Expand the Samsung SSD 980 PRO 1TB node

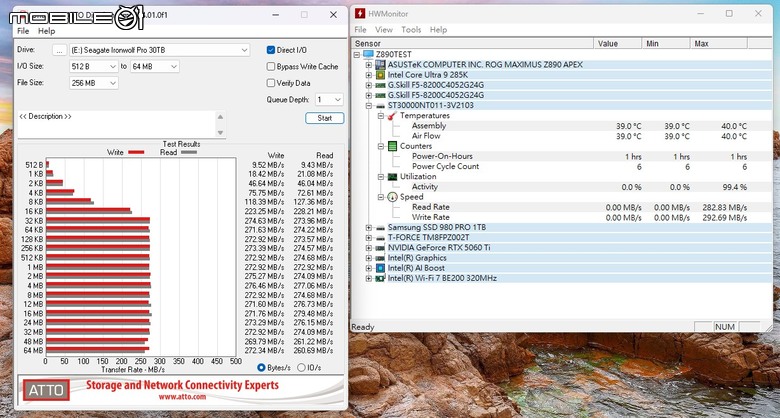click(369, 227)
